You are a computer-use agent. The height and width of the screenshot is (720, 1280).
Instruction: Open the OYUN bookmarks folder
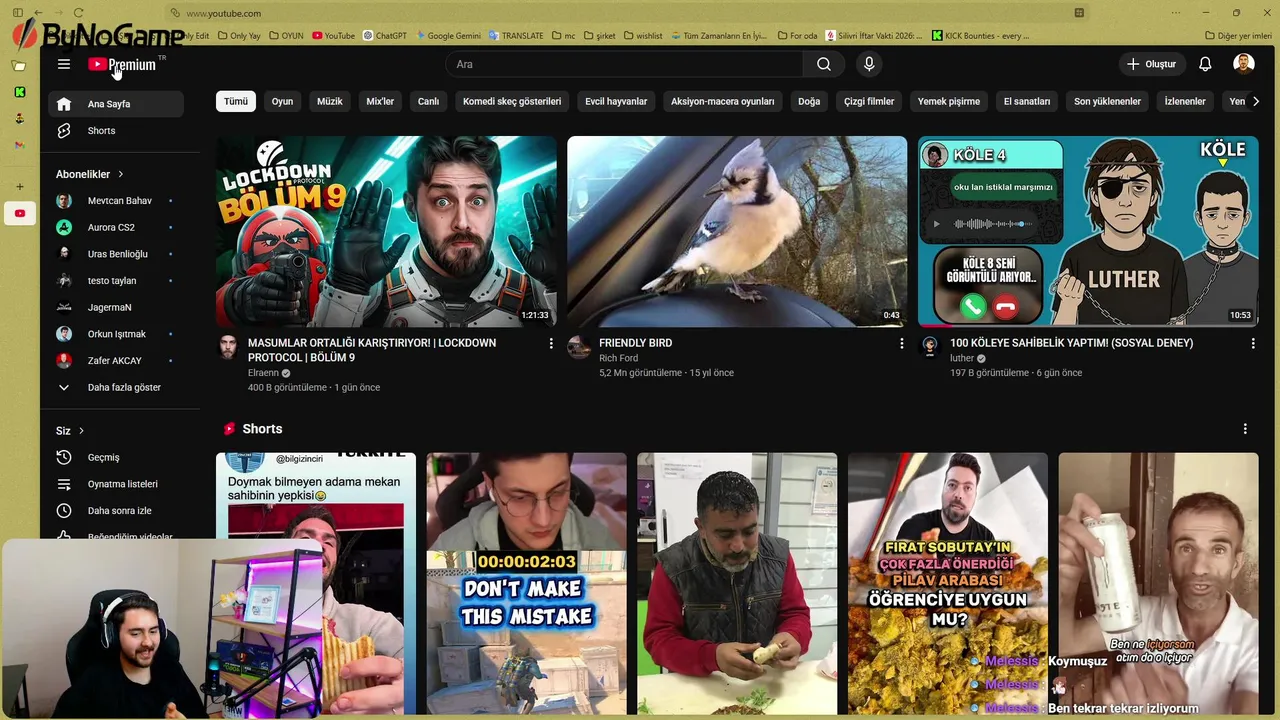coord(286,36)
